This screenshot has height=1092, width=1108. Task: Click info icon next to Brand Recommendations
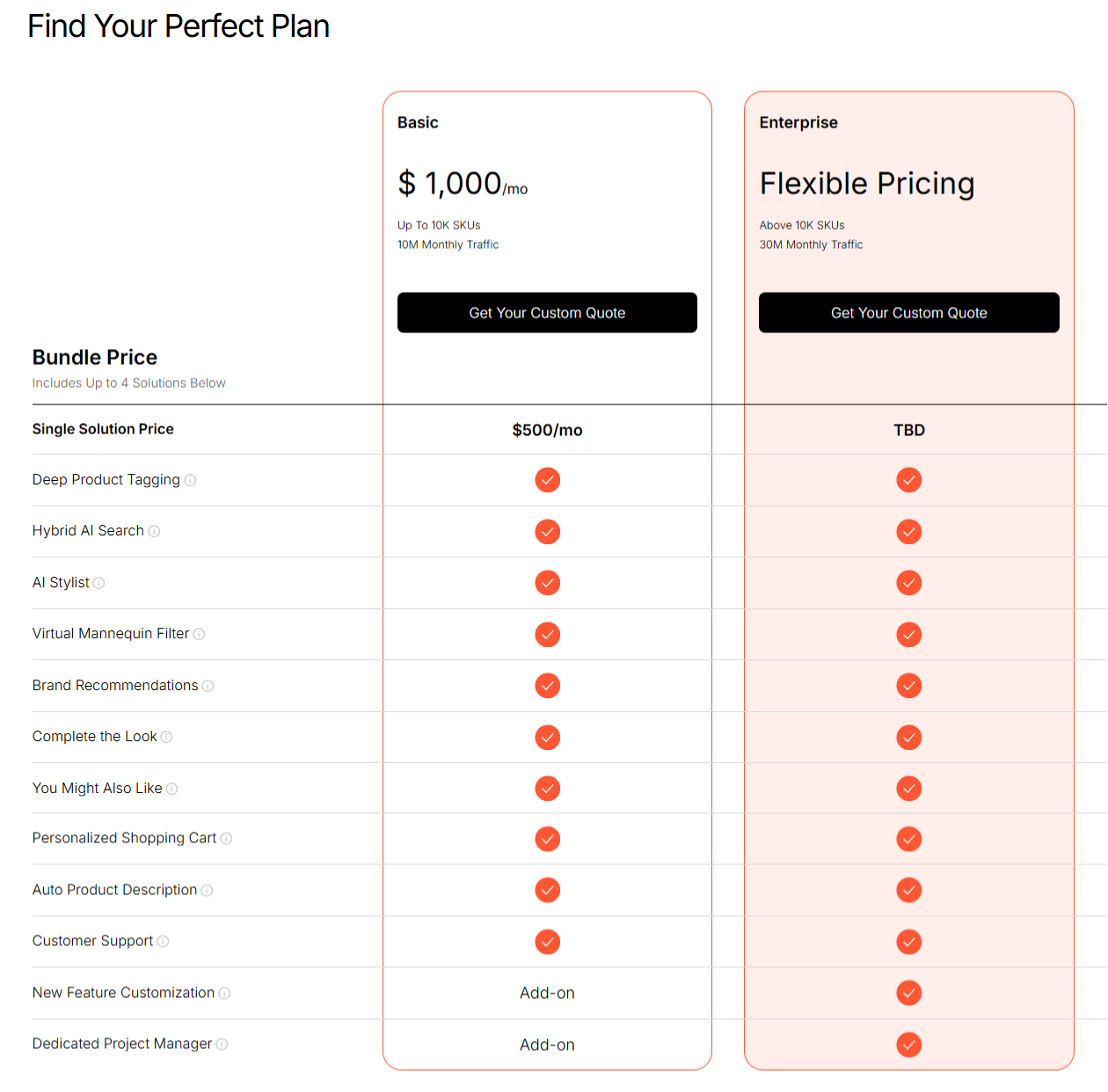(208, 686)
